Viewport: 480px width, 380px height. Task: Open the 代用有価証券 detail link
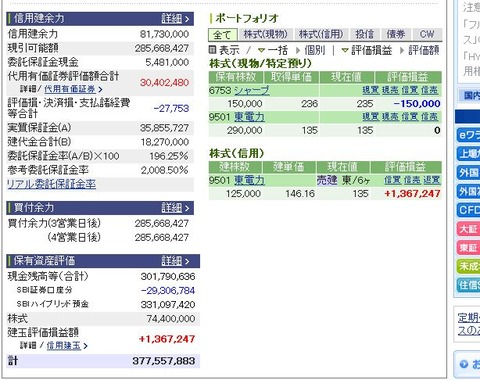[70, 89]
